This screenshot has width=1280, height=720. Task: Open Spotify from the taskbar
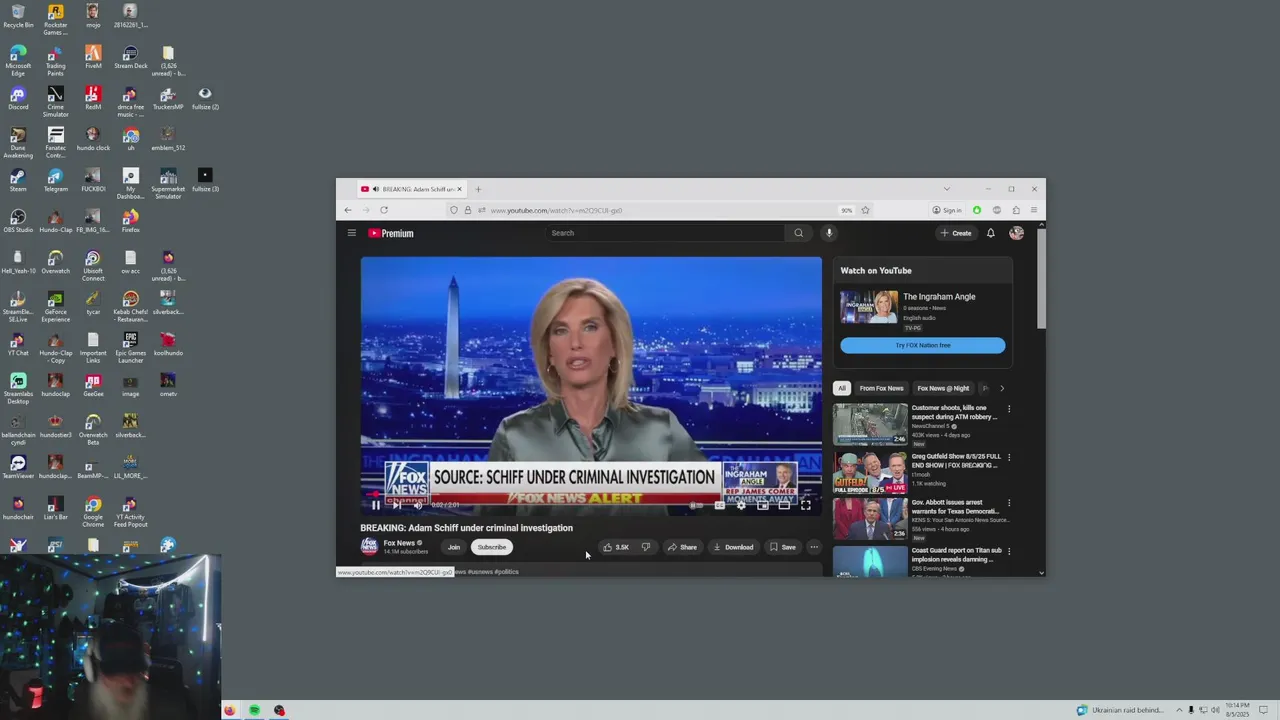pyautogui.click(x=254, y=710)
